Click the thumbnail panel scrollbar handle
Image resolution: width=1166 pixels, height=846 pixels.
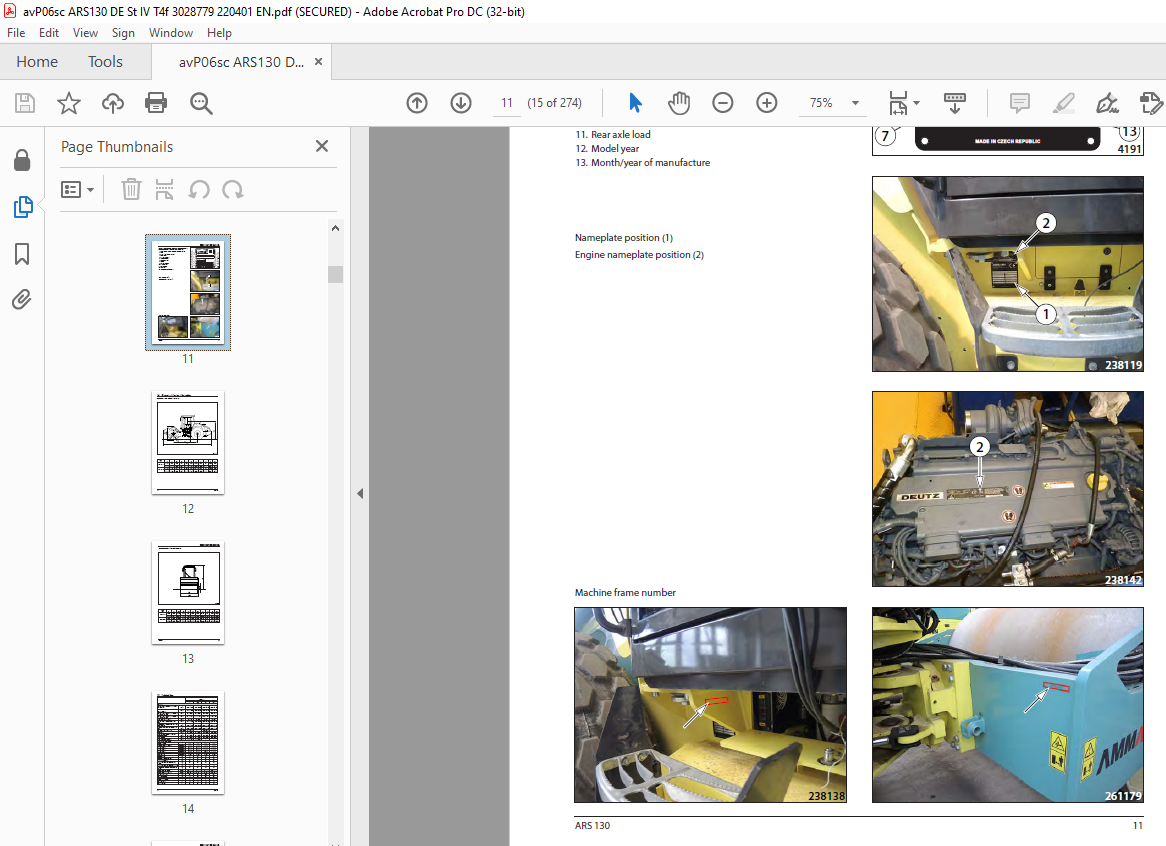[335, 274]
